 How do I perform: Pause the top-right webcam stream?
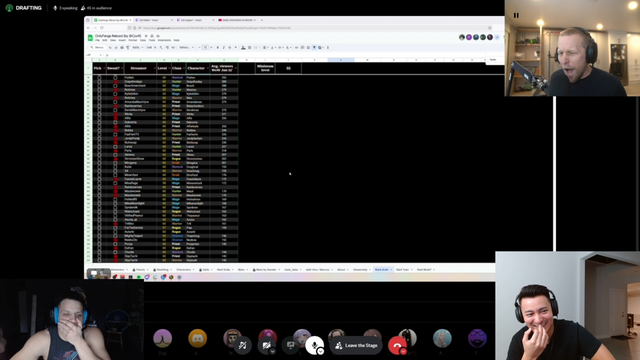516,16
